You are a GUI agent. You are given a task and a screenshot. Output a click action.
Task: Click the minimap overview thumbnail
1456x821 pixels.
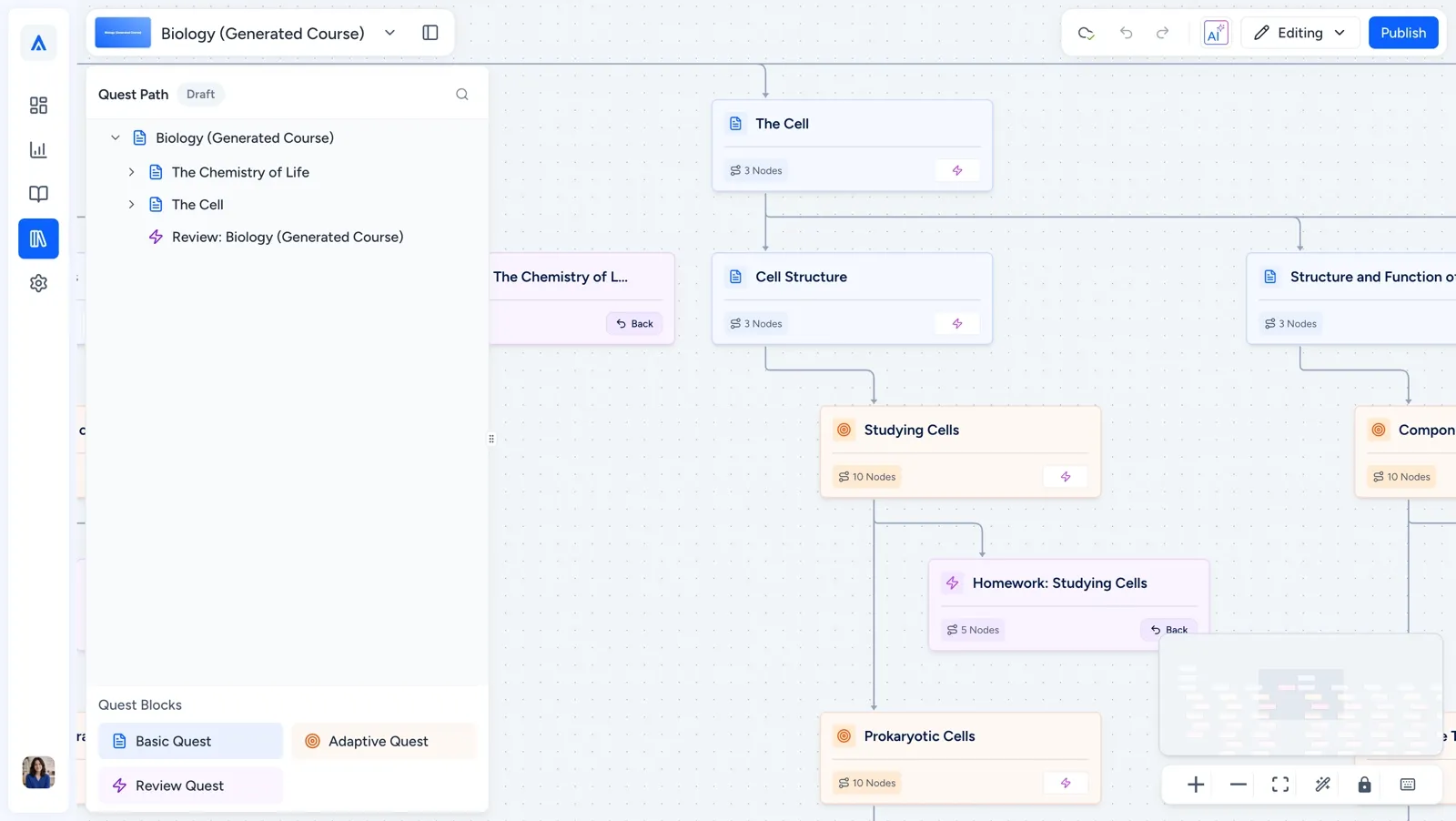tap(1301, 694)
